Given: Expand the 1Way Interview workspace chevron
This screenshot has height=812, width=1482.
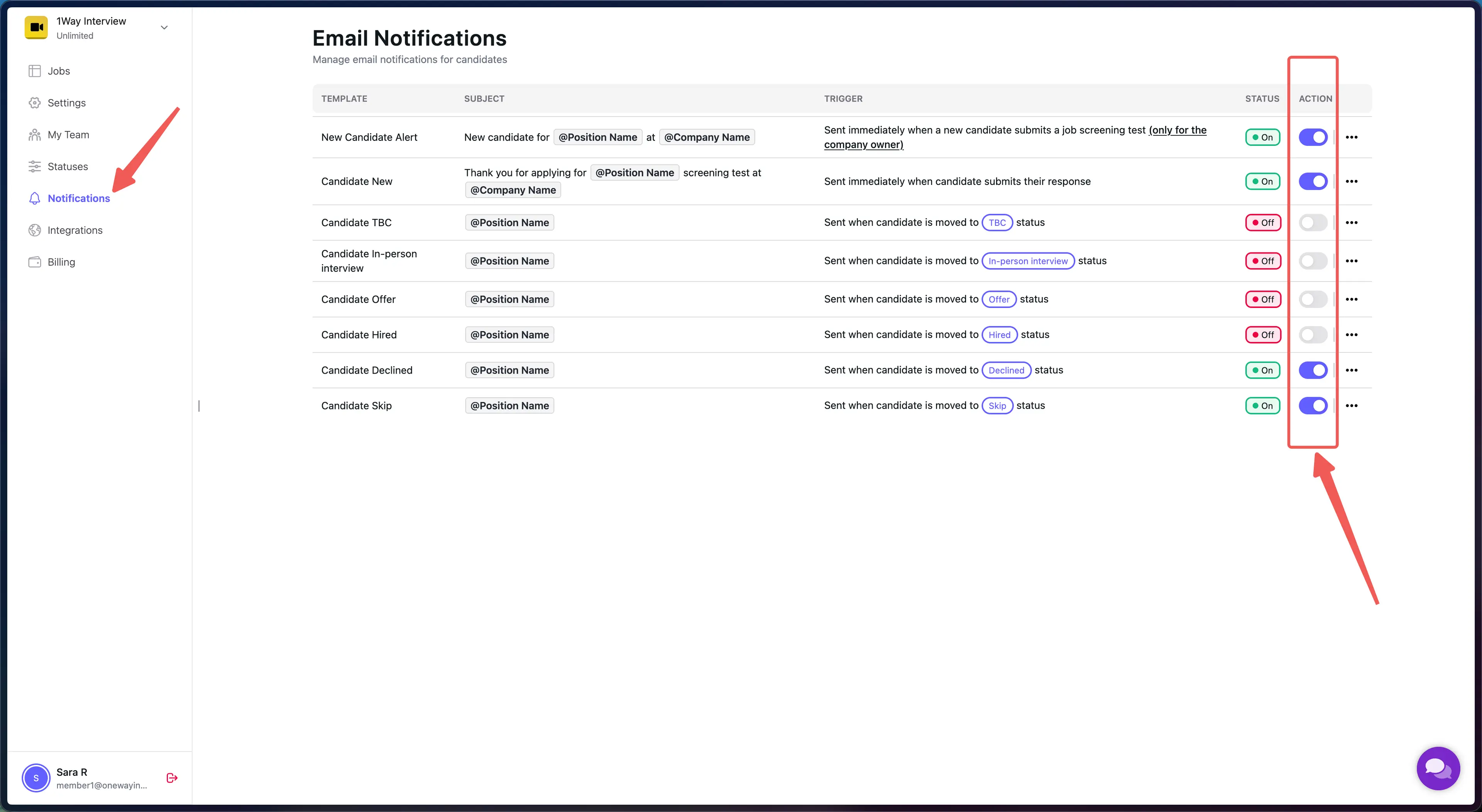Looking at the screenshot, I should point(164,27).
